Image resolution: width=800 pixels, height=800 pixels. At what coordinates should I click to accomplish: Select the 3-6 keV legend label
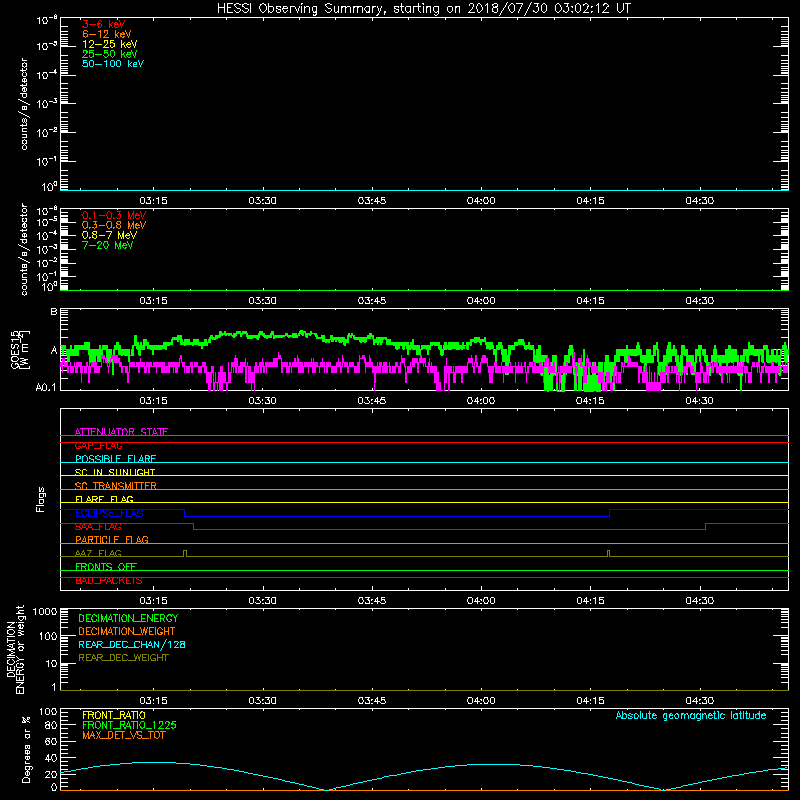pos(103,24)
